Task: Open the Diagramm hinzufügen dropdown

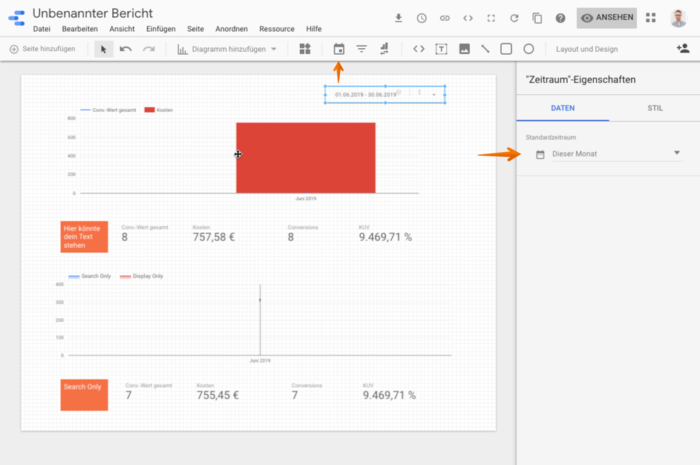Action: 227,49
